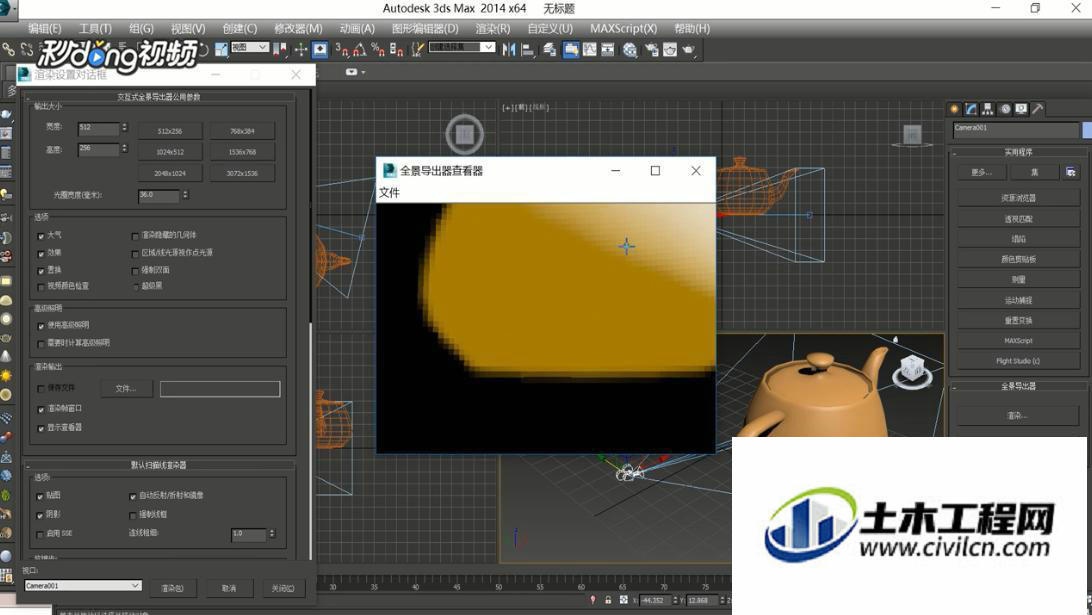Adjust the aperture width spinner
Viewport: 1092px width, 615px height.
click(185, 195)
